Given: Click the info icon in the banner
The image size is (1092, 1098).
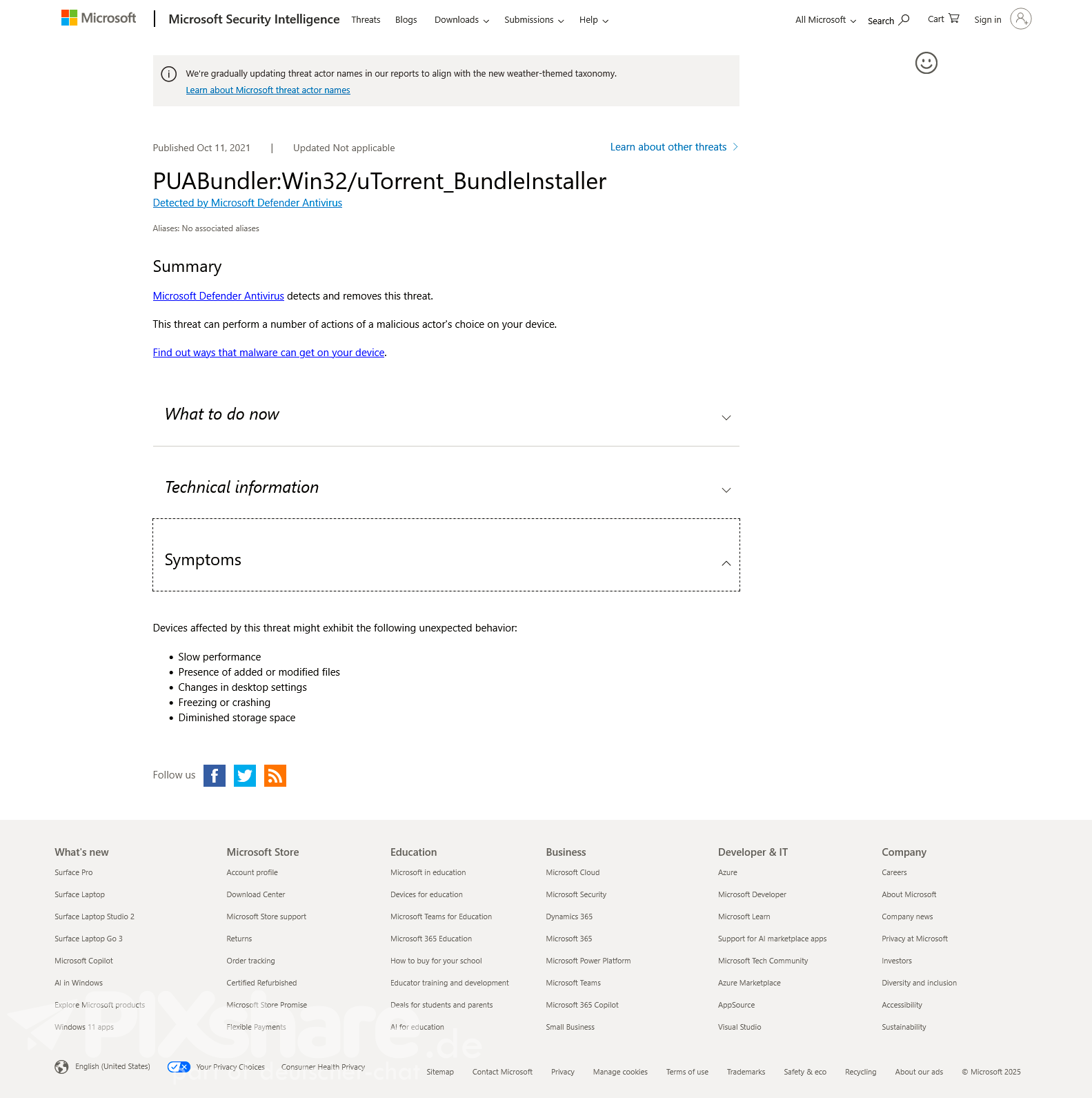Looking at the screenshot, I should point(169,74).
